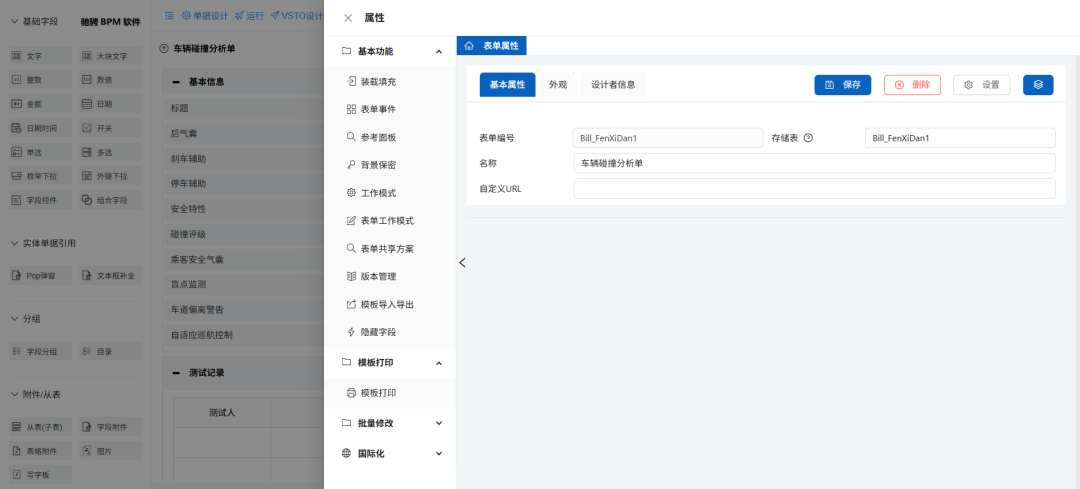Screen dimensions: 1080x489
Task: Select the 数值 field control
Action: (110, 80)
